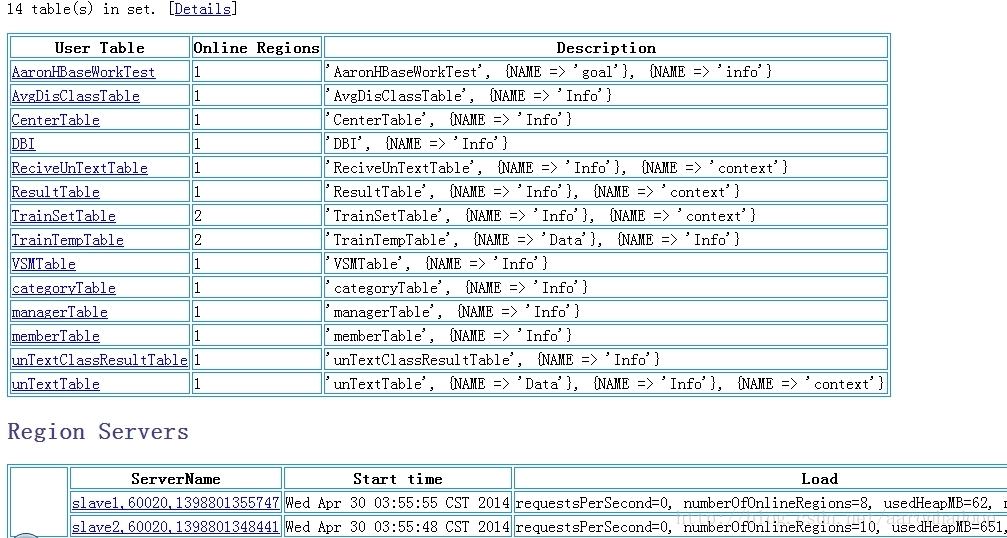This screenshot has height=538, width=1007.
Task: Click the TrainSetTable description cell
Action: 606,216
